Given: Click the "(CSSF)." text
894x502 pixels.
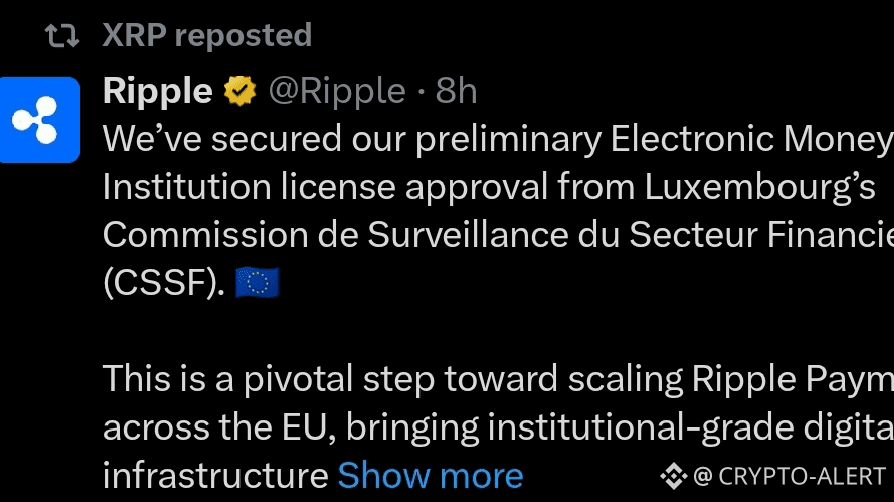Looking at the screenshot, I should tap(164, 283).
